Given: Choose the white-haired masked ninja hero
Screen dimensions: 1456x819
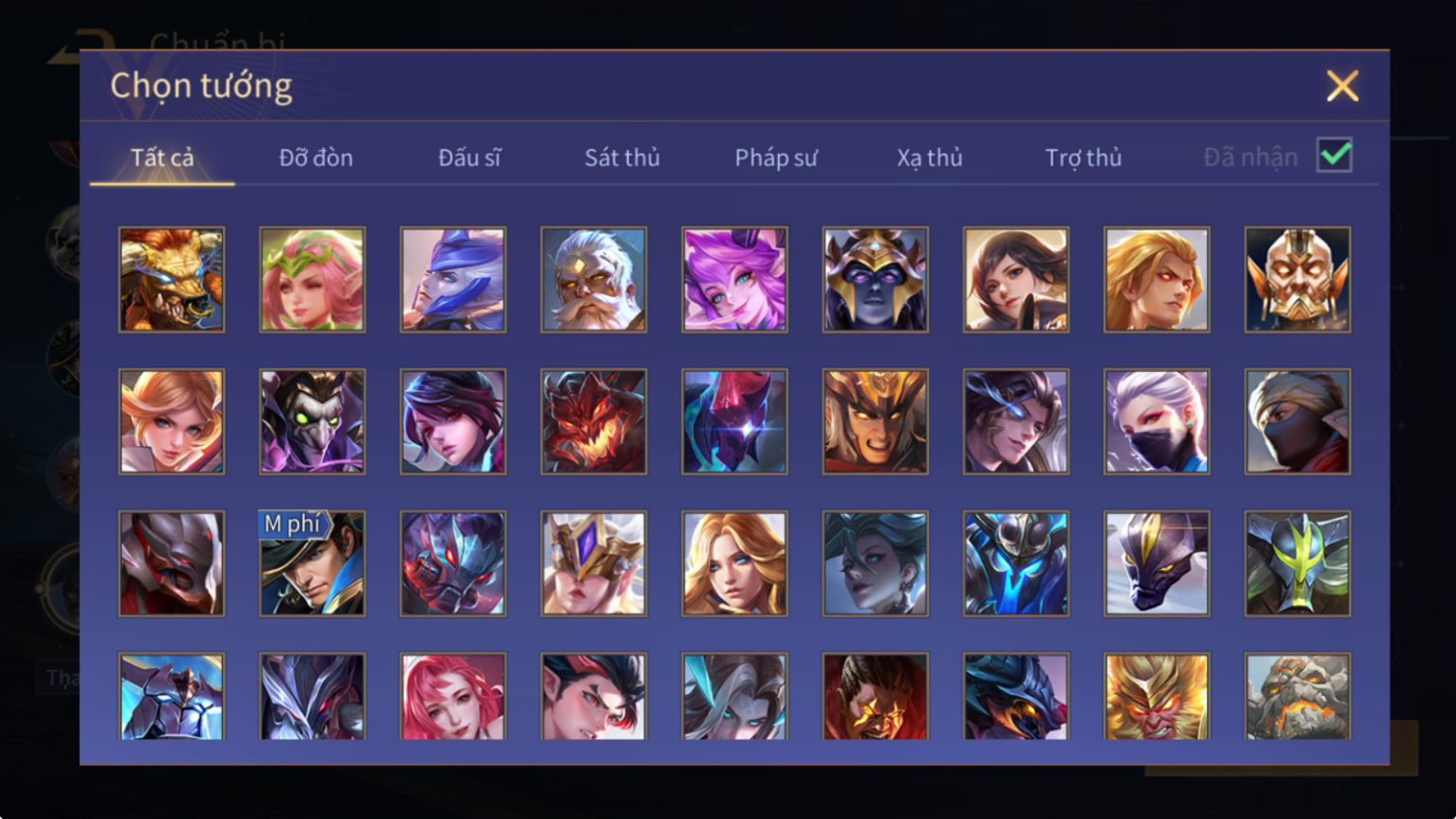Looking at the screenshot, I should (1157, 421).
